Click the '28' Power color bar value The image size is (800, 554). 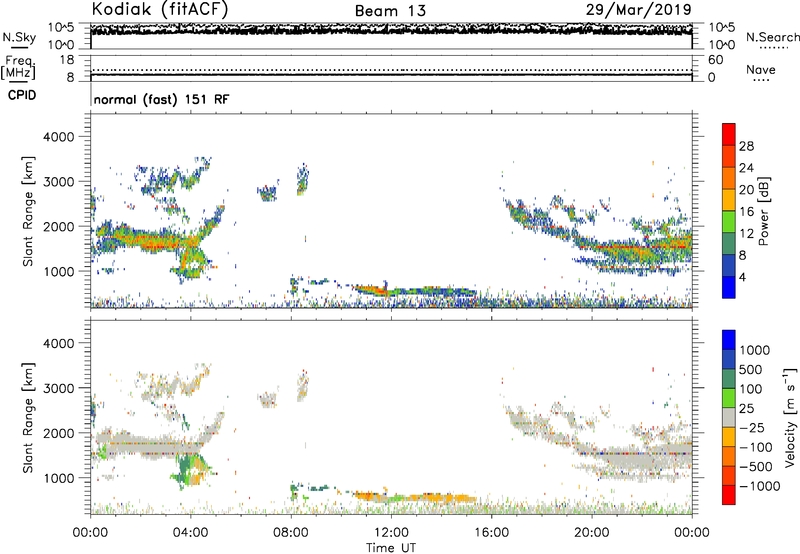point(746,146)
